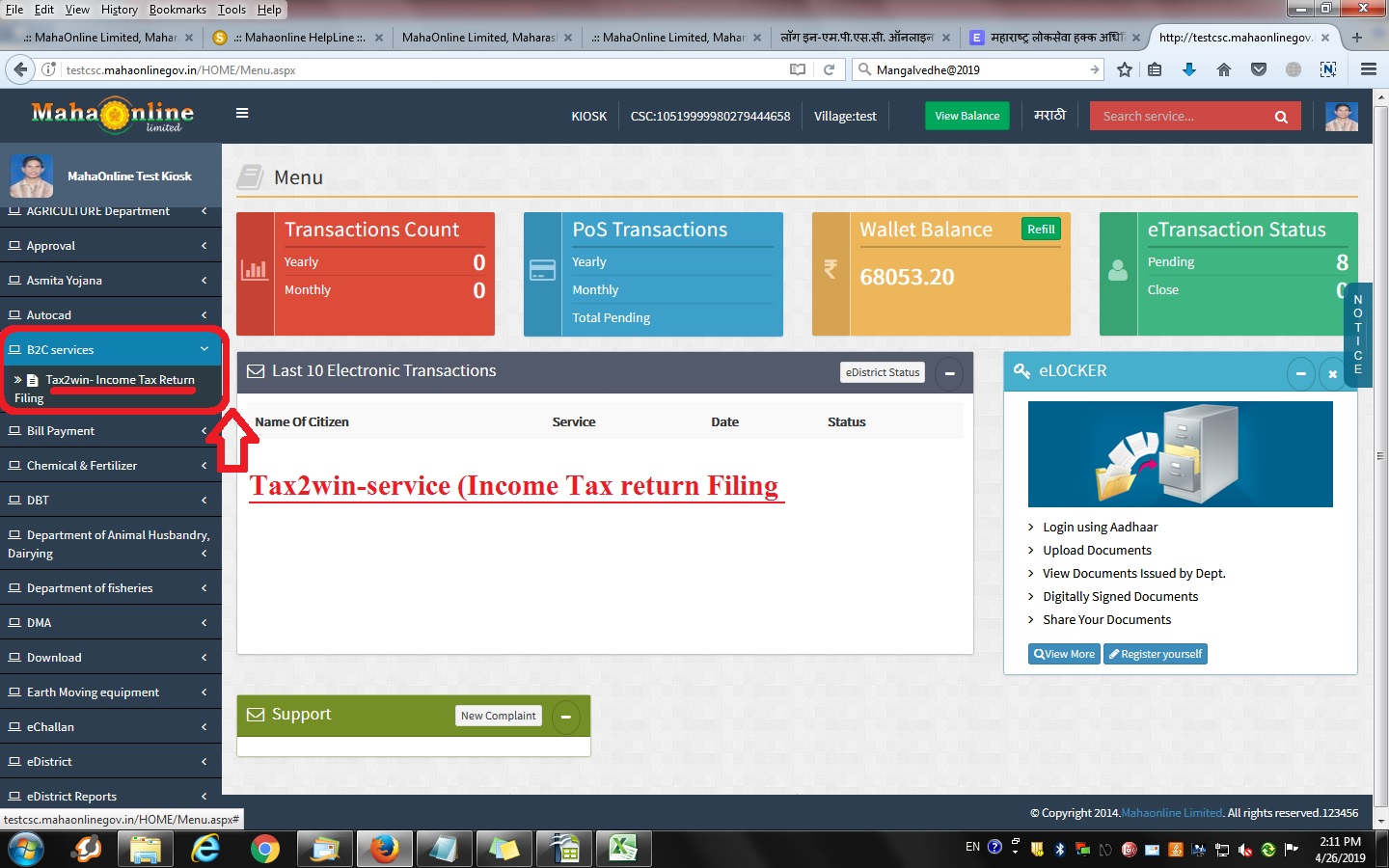This screenshot has height=868, width=1389.
Task: Expand the Department of fisheries menu
Action: [111, 588]
